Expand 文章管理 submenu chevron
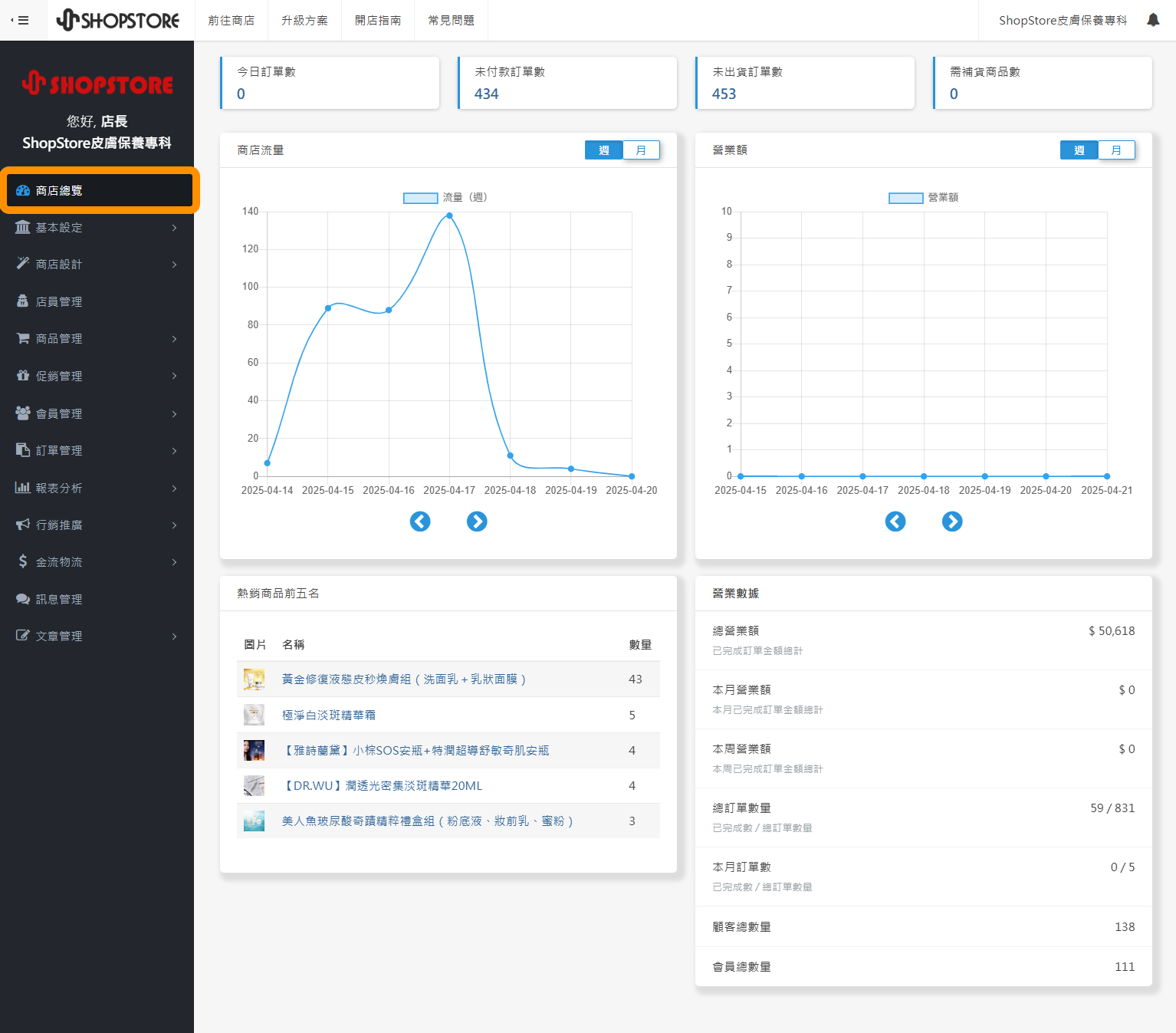1176x1033 pixels. pyautogui.click(x=175, y=637)
